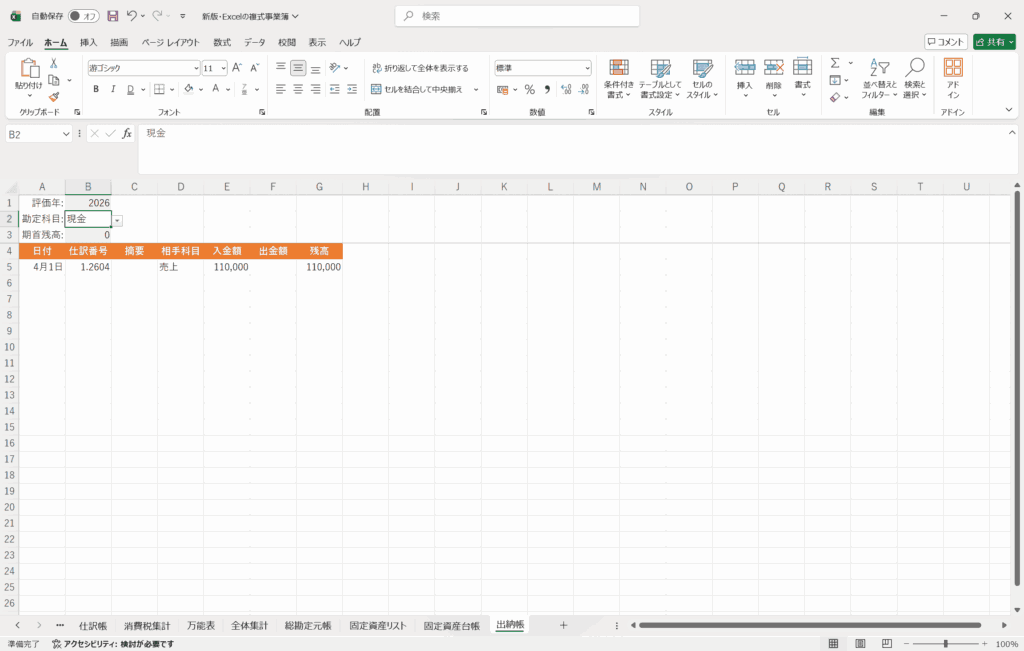Open sort and filter (並べ替えとフィルター)
Image resolution: width=1024 pixels, height=651 pixels.
[x=880, y=78]
